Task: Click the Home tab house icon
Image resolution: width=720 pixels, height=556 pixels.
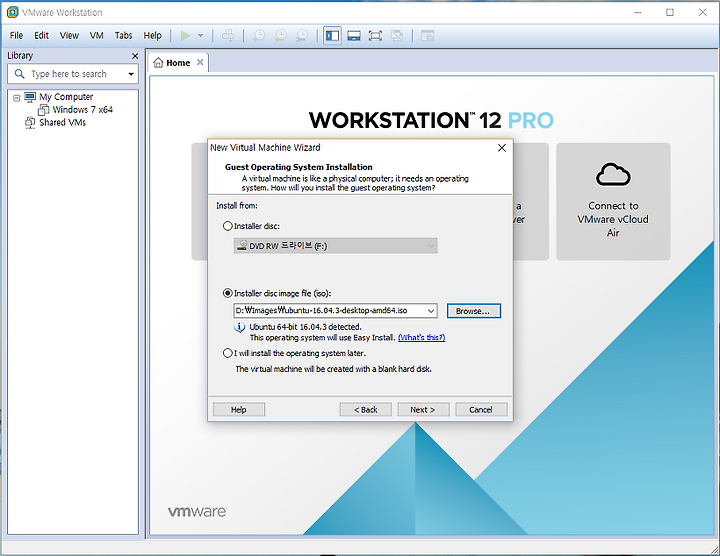Action: coord(158,62)
